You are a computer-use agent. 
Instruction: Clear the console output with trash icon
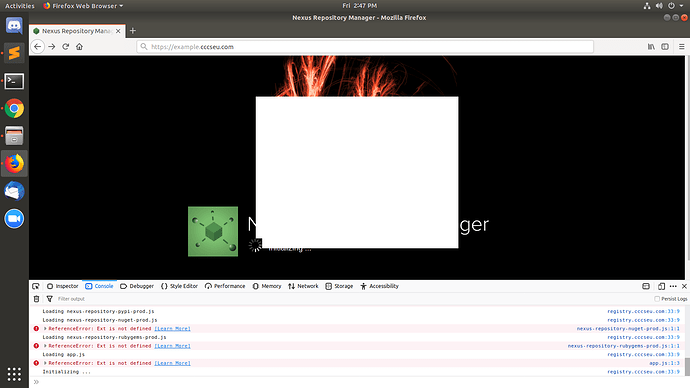pos(37,299)
